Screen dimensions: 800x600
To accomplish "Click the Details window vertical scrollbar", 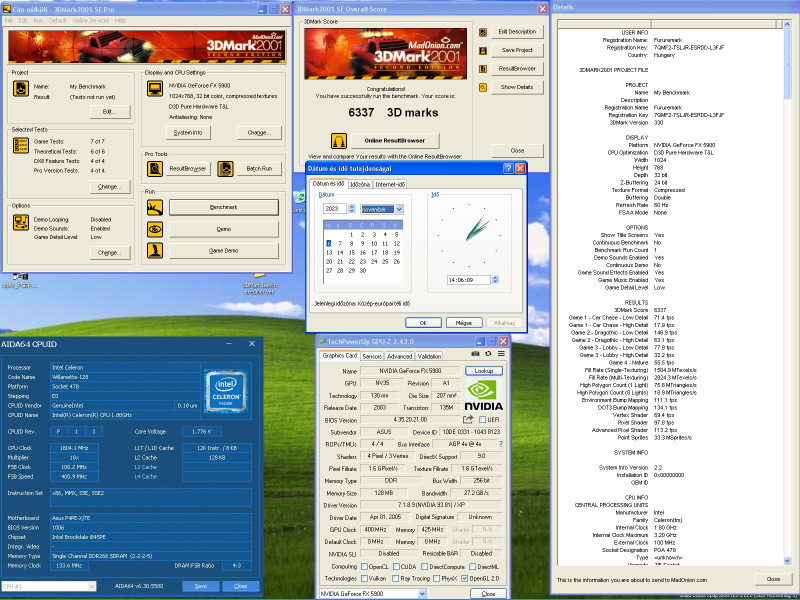I will pos(787,292).
